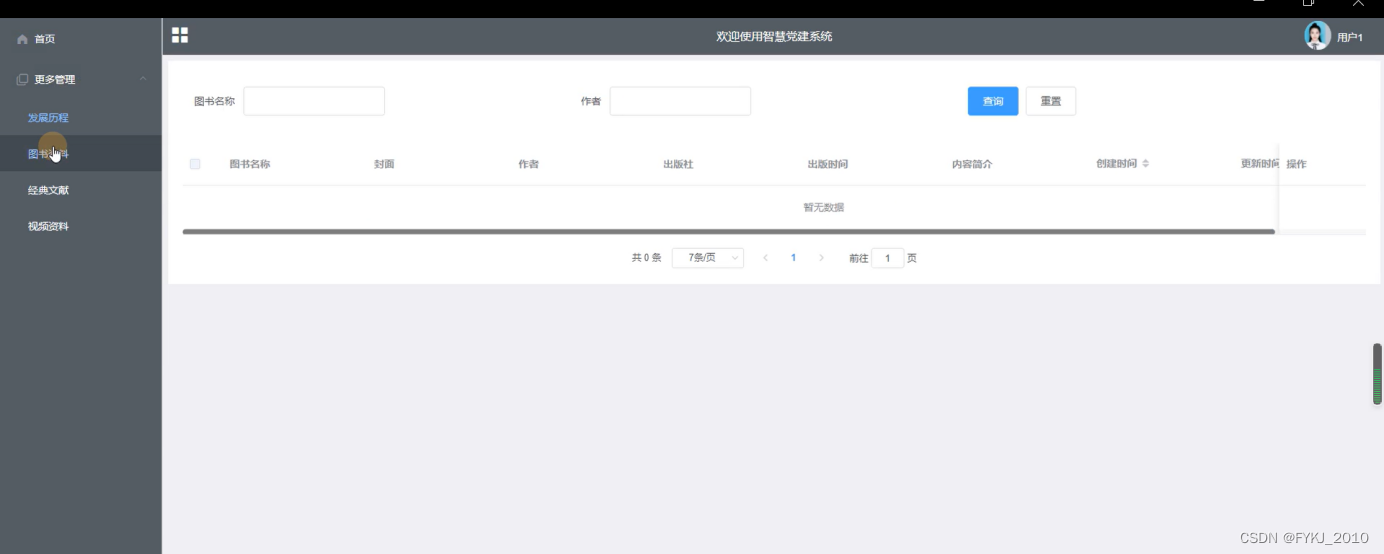This screenshot has width=1384, height=554.
Task: Sort by 创建时间 using the sort arrows
Action: (1146, 163)
